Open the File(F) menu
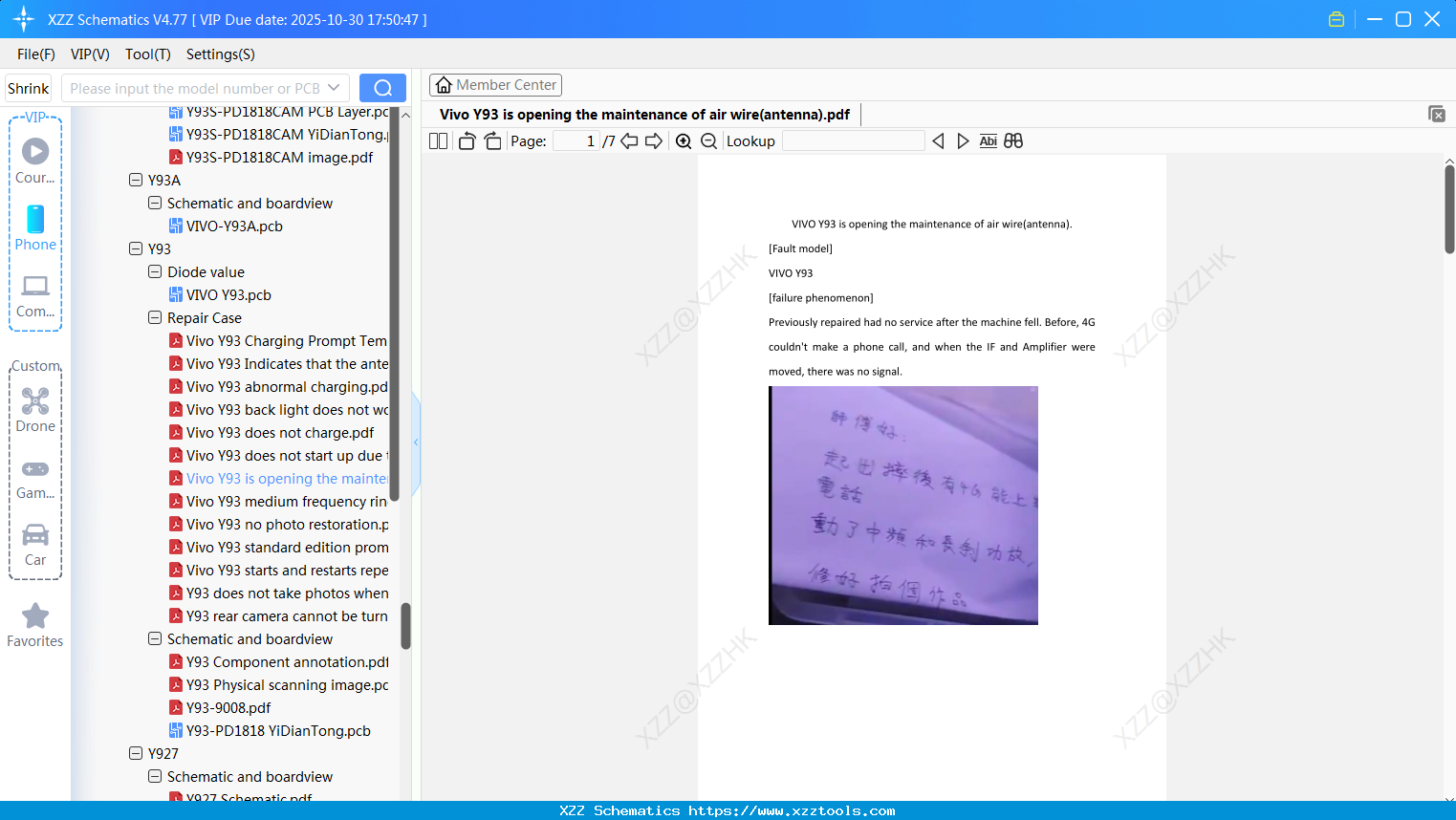The image size is (1456, 820). (36, 54)
